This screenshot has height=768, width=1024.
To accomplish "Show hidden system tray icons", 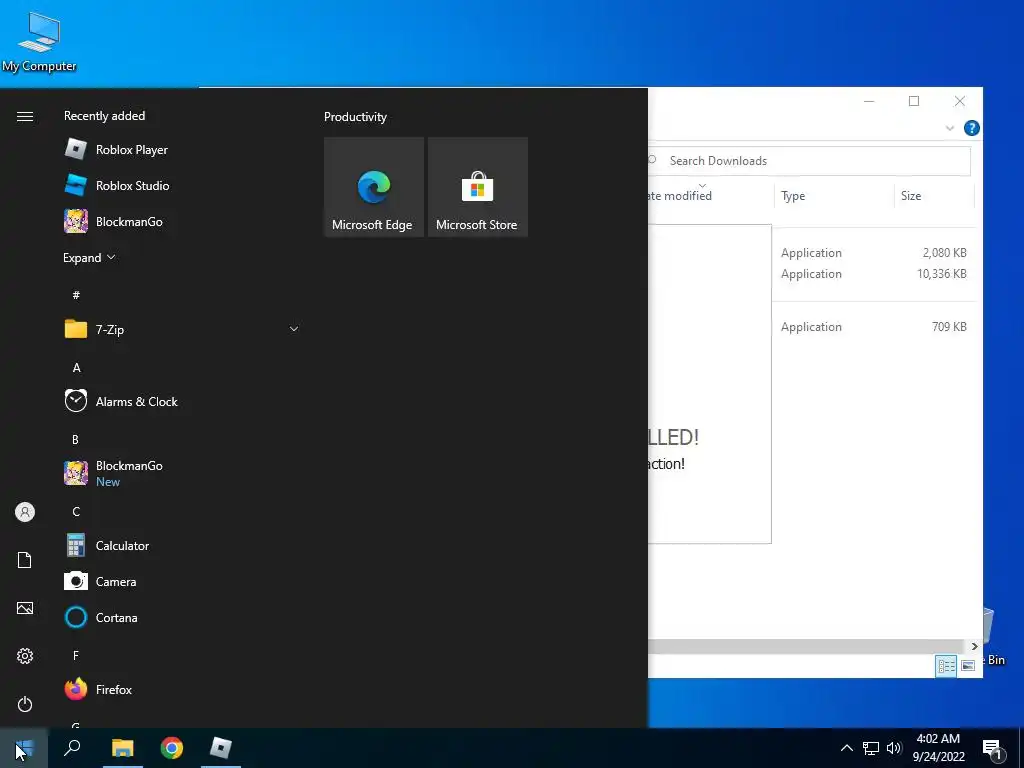I will point(846,748).
